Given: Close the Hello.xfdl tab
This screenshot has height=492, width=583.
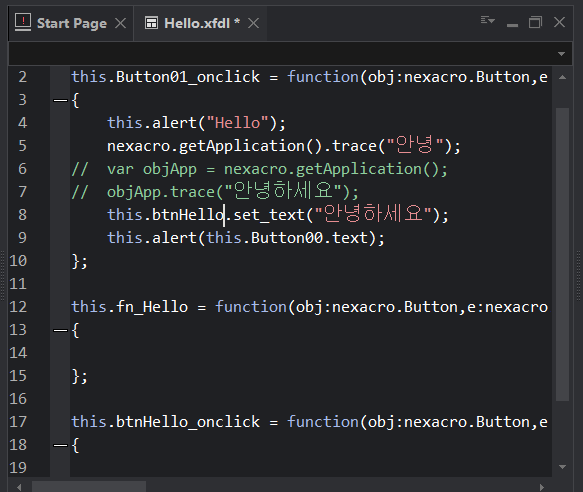Looking at the screenshot, I should 254,23.
